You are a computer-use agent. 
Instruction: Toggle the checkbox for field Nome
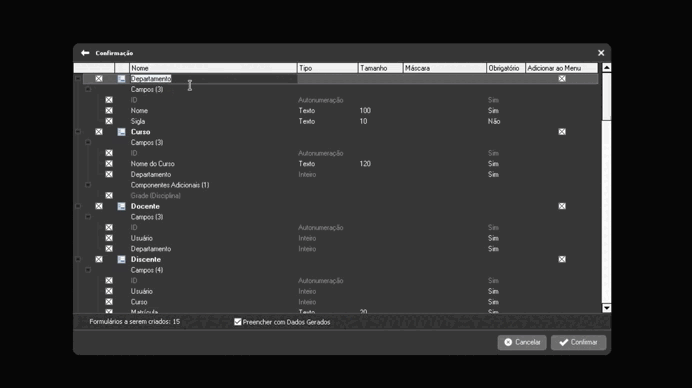(x=109, y=110)
